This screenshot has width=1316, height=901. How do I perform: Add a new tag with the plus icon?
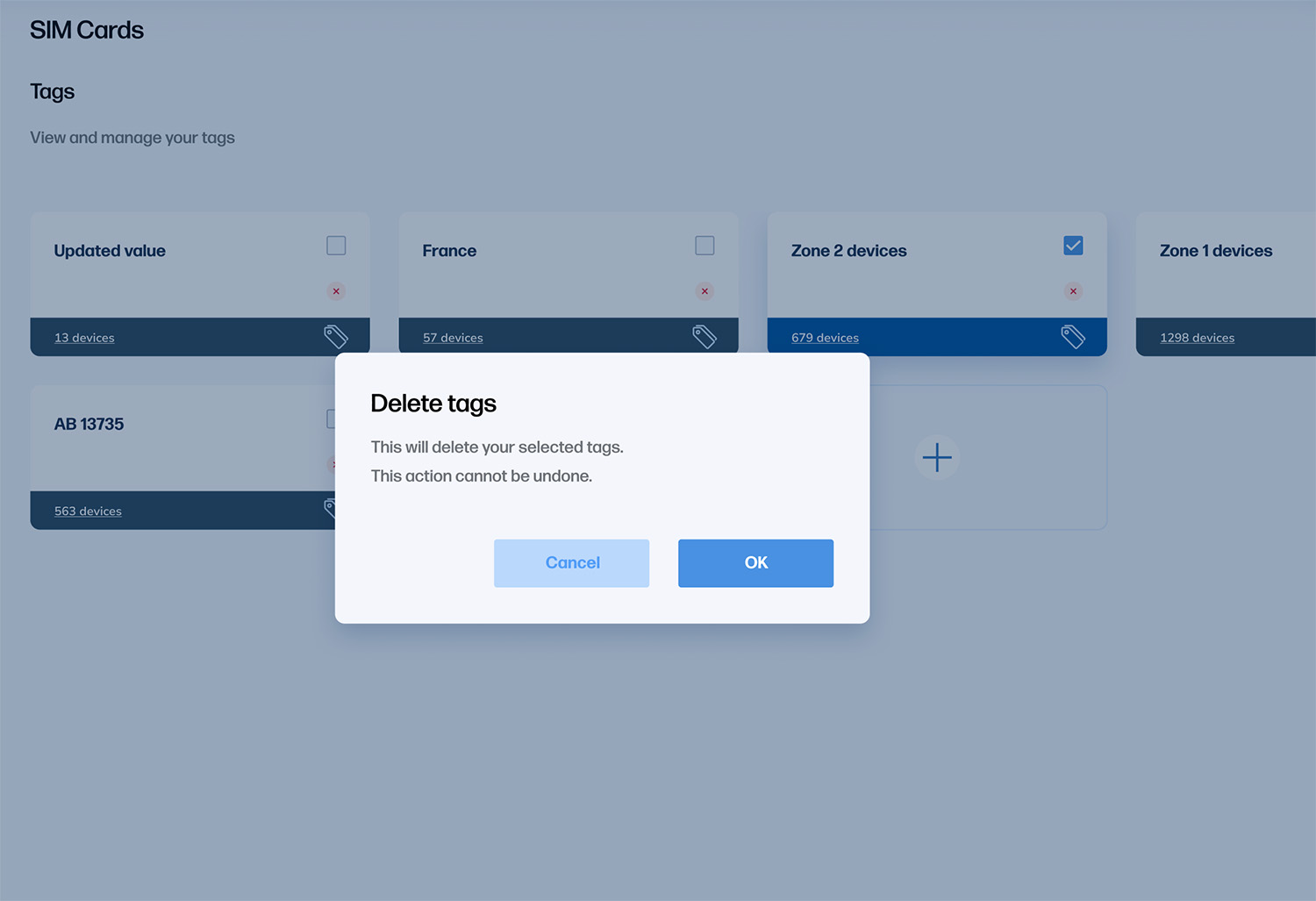tap(937, 457)
